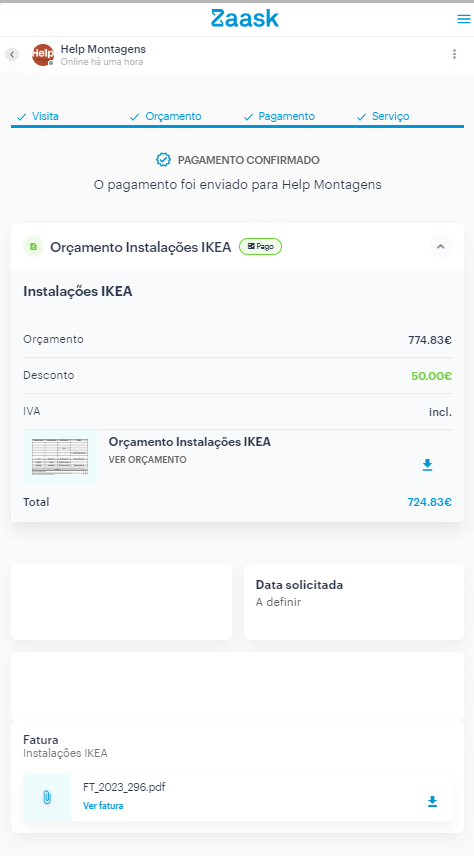The height and width of the screenshot is (856, 474).
Task: Click the Fatura section heading
Action: [41, 740]
